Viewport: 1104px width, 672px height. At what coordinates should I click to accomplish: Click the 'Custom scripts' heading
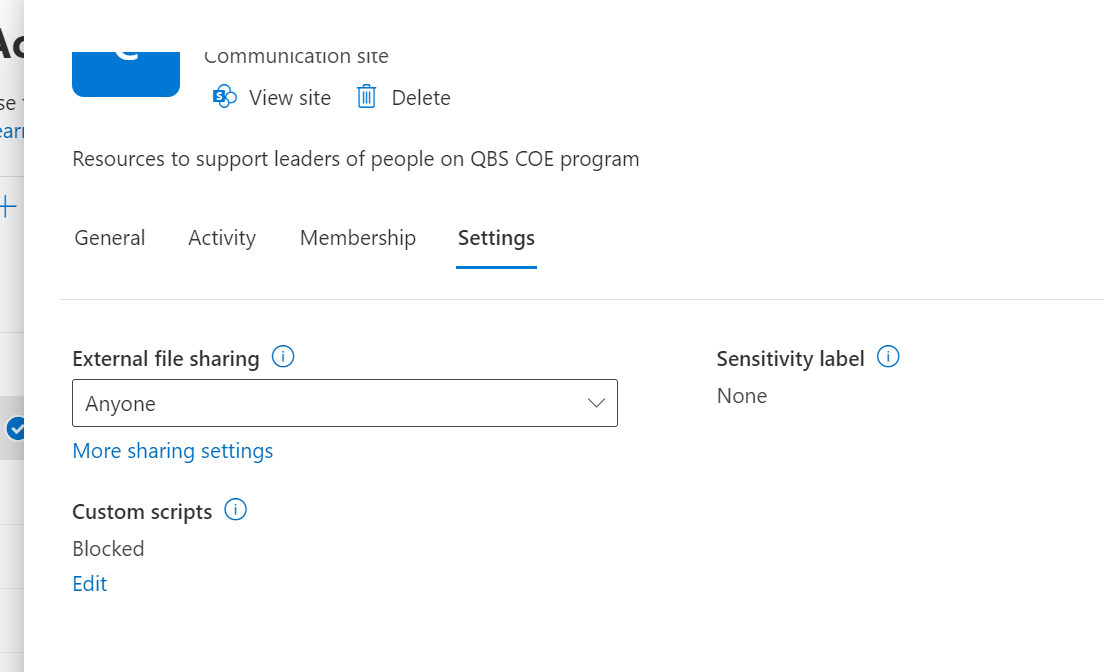point(142,511)
